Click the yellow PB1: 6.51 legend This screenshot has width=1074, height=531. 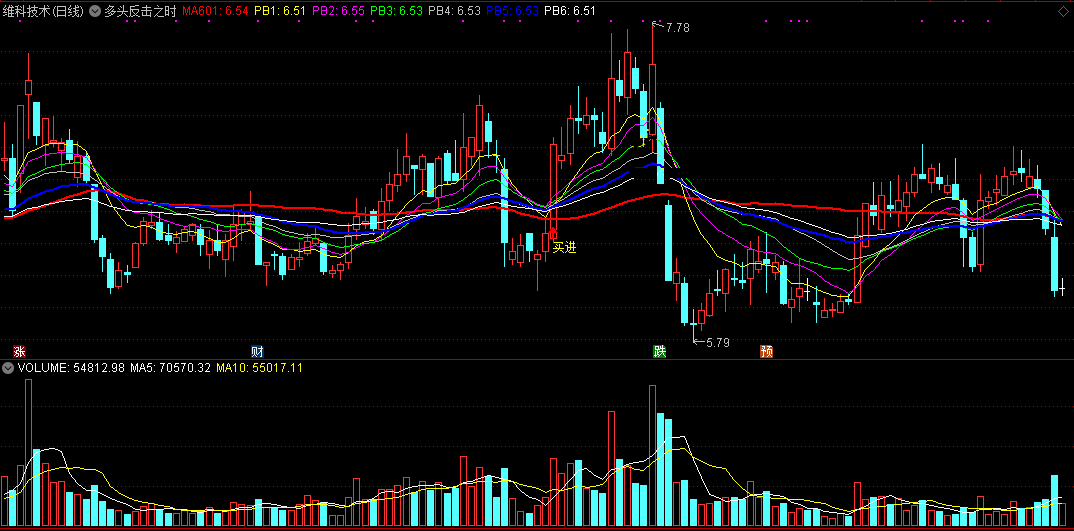[x=281, y=11]
